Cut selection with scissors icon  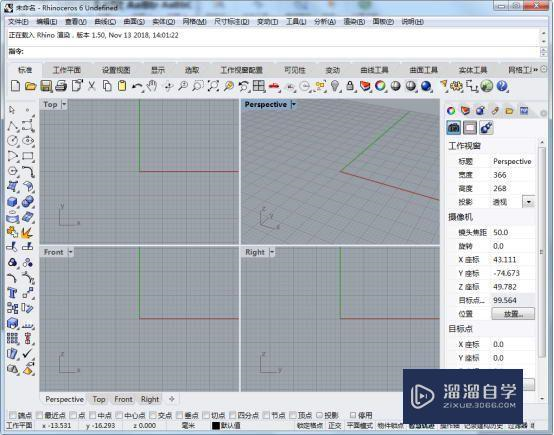pyautogui.click(x=92, y=86)
